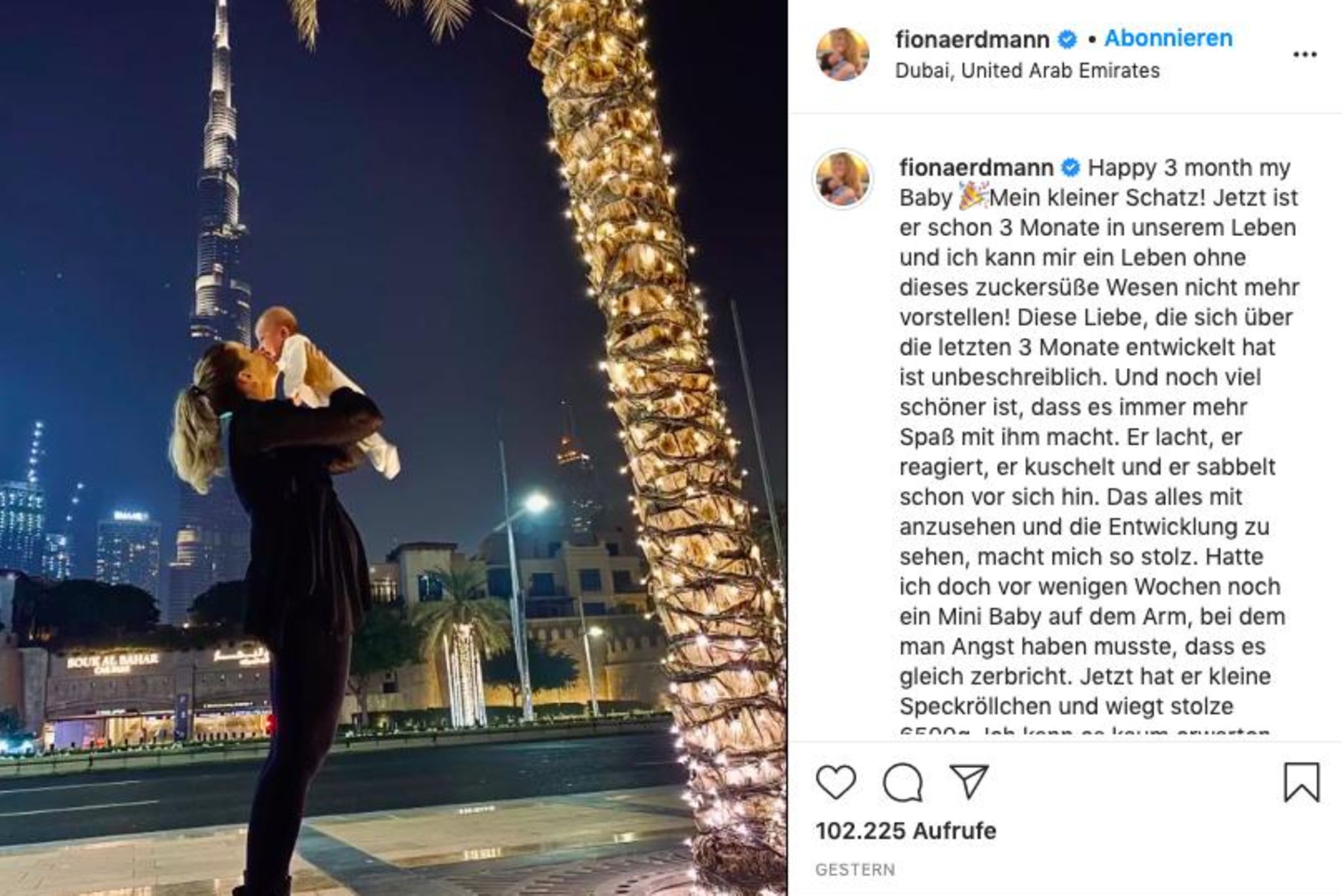Click the fionaerdmann username in the caption

[976, 168]
